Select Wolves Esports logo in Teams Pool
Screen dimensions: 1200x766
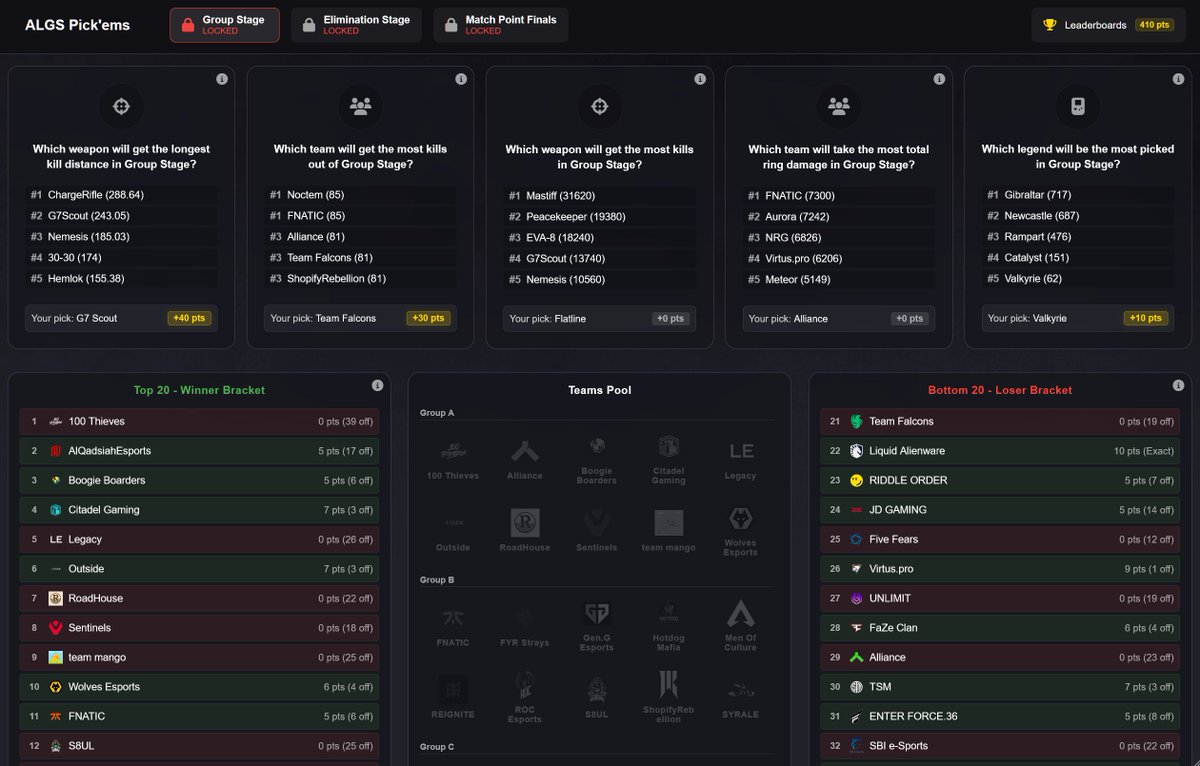741,521
